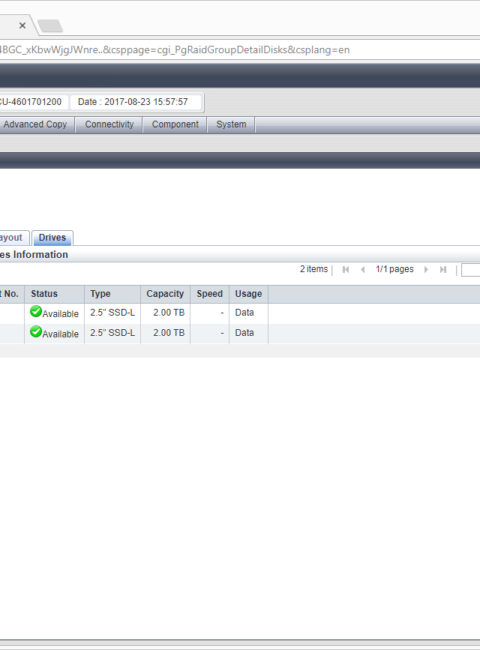This screenshot has height=650, width=480.
Task: Click first row green Available status icon
Action: coord(36,311)
